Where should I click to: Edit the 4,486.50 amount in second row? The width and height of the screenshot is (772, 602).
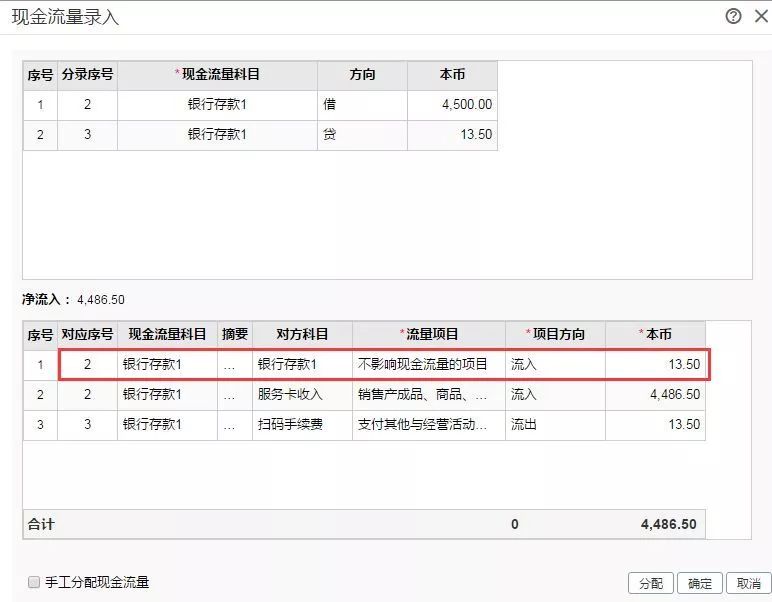coord(654,395)
